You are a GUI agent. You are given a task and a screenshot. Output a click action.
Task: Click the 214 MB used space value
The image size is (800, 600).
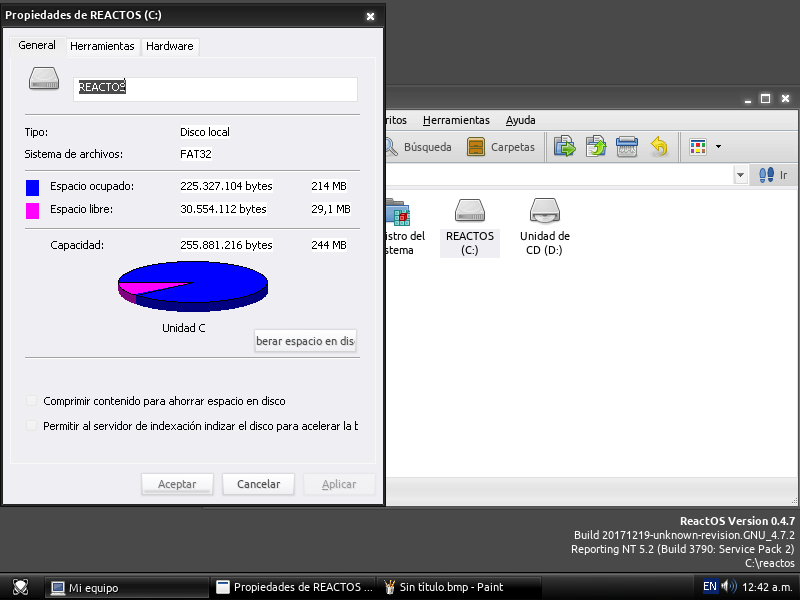coord(329,186)
